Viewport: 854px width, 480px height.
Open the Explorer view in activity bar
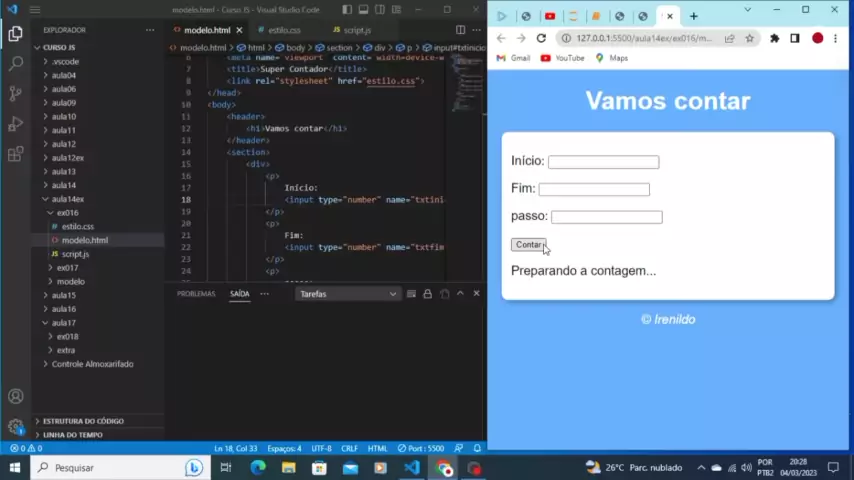tap(15, 34)
